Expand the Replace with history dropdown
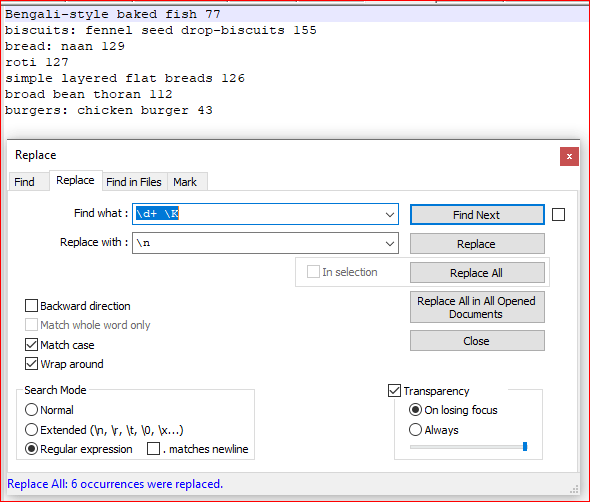The width and height of the screenshot is (590, 502). click(x=390, y=243)
